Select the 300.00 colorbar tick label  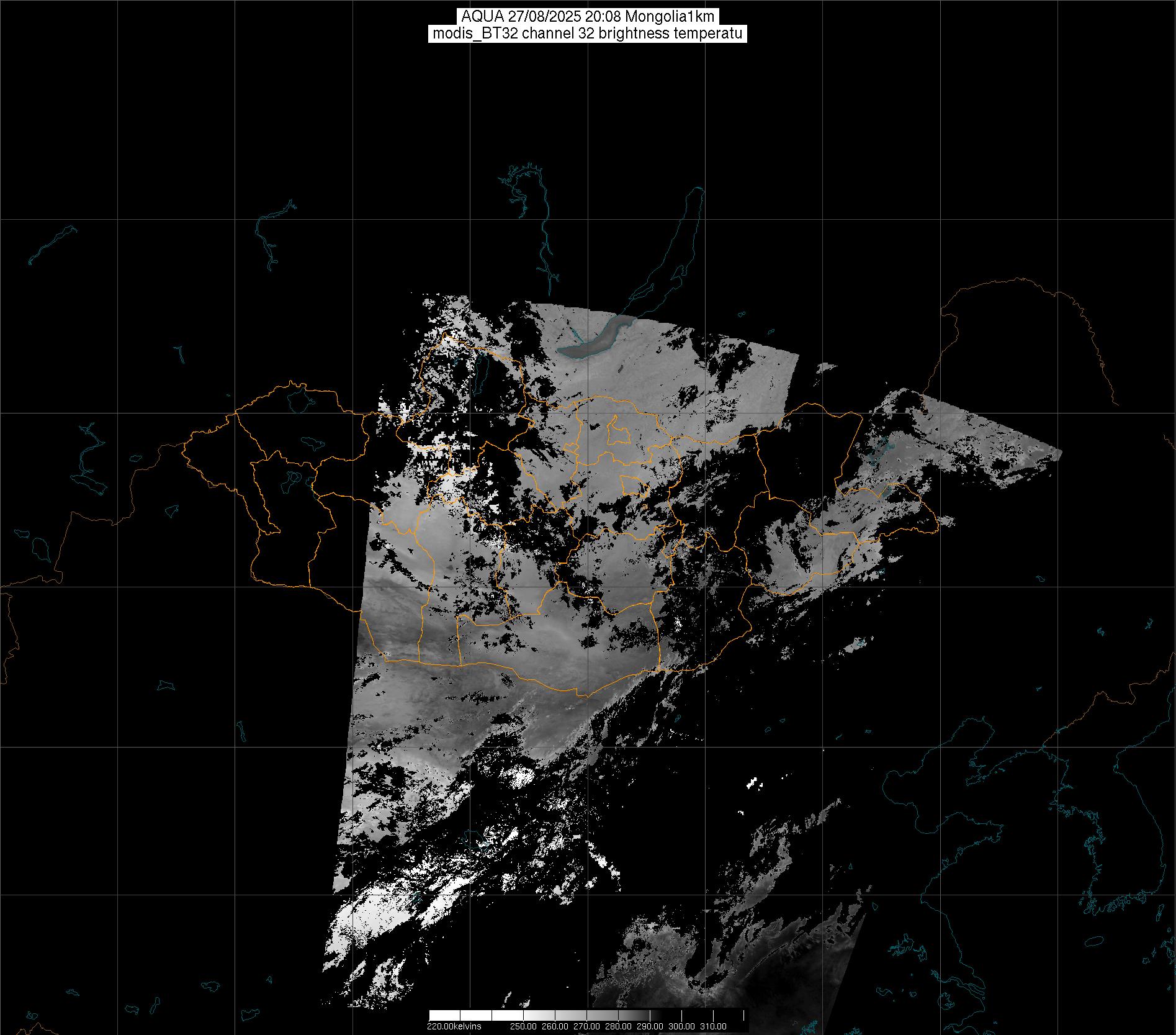681,1026
